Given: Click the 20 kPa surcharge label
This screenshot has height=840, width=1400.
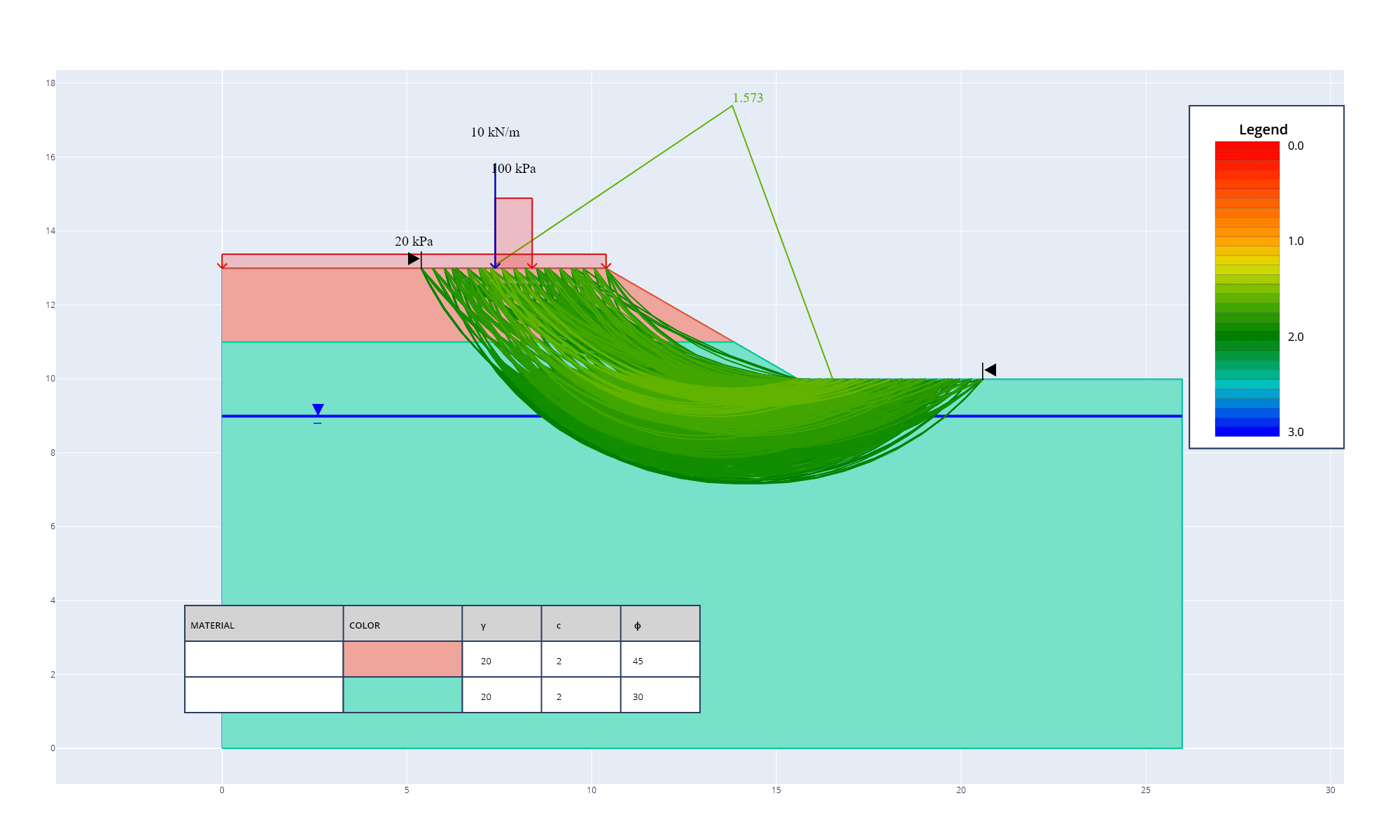Looking at the screenshot, I should click(x=414, y=241).
